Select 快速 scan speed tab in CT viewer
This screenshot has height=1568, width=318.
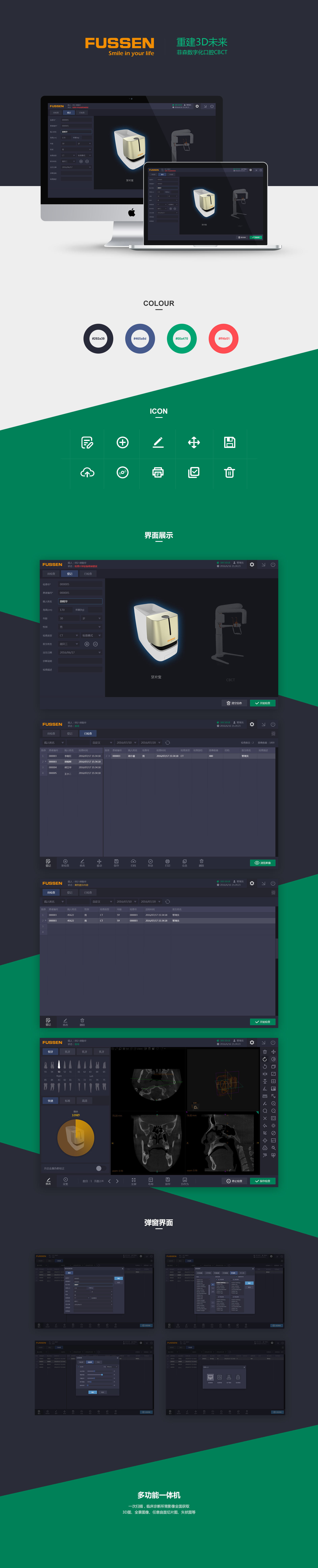(50, 1101)
